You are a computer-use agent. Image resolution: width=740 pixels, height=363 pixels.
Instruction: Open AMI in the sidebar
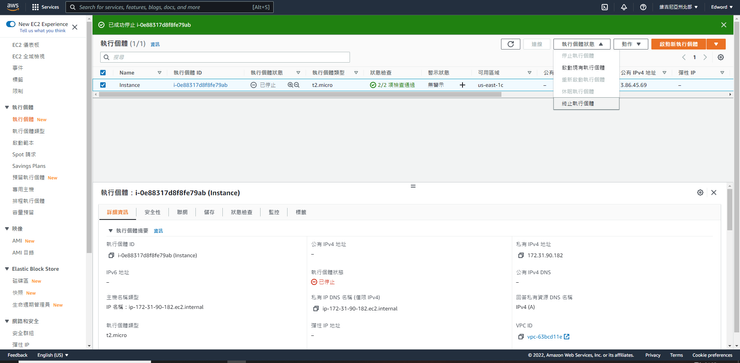tap(17, 241)
